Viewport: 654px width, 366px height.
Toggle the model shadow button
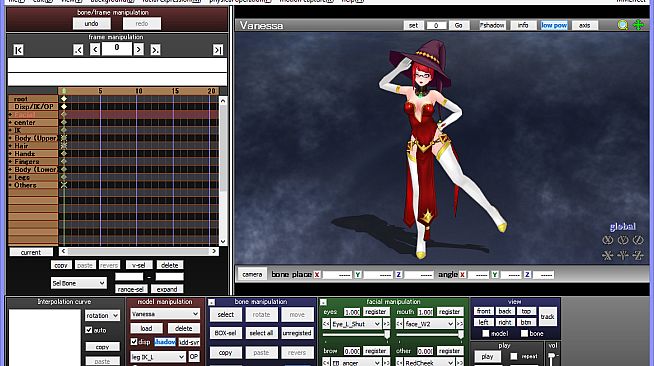165,342
